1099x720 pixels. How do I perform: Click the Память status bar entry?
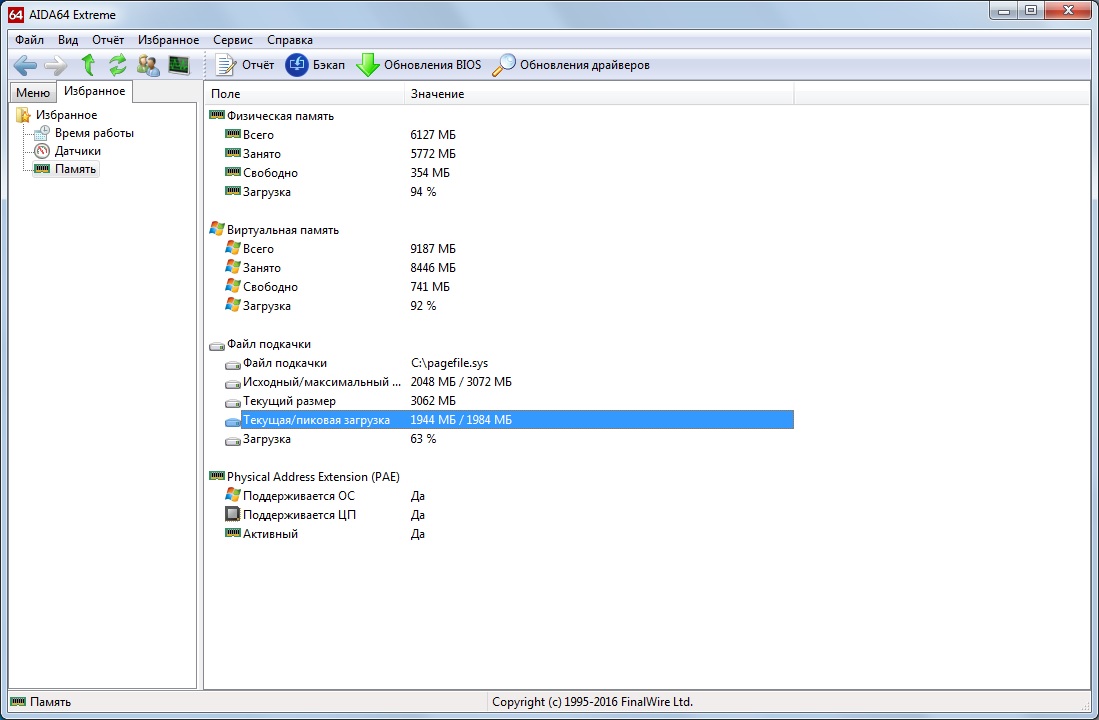click(42, 702)
